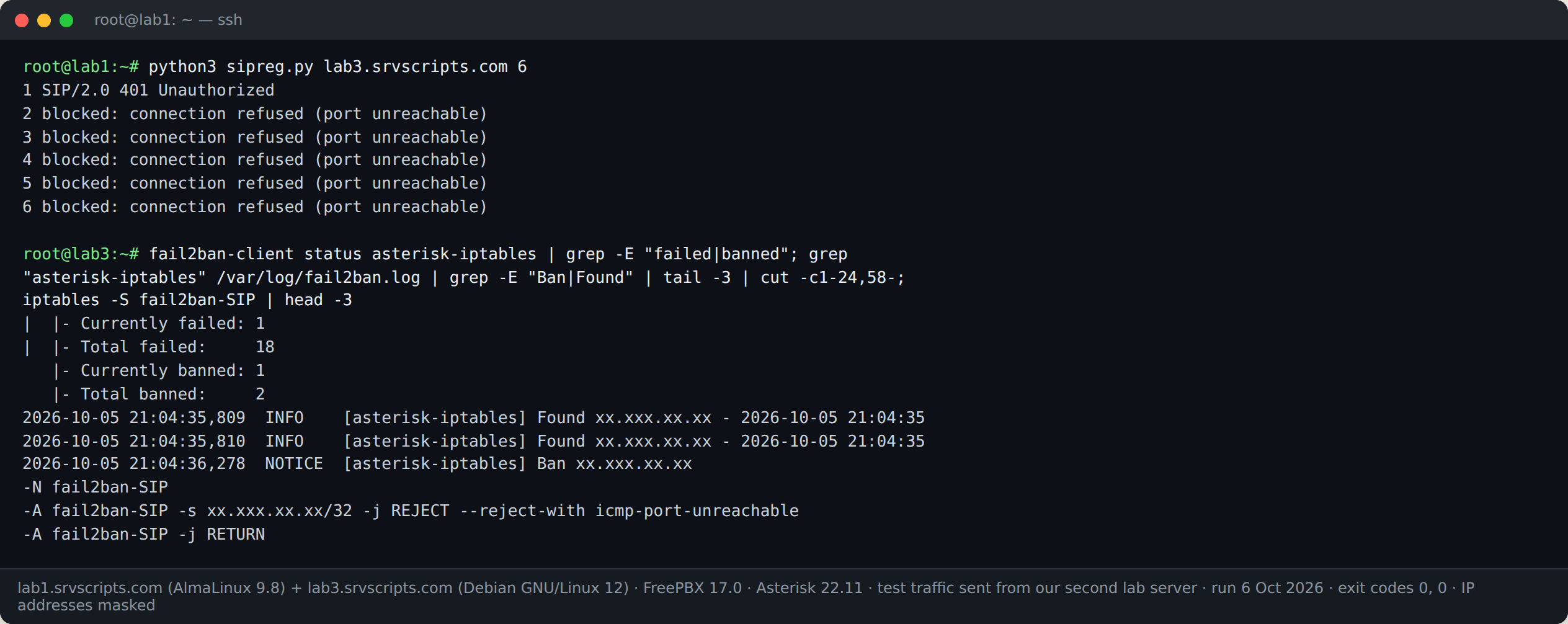The width and height of the screenshot is (1568, 624).
Task: Click the "iptables -S fail2ban-SIP | head -3" line
Action: 187,300
